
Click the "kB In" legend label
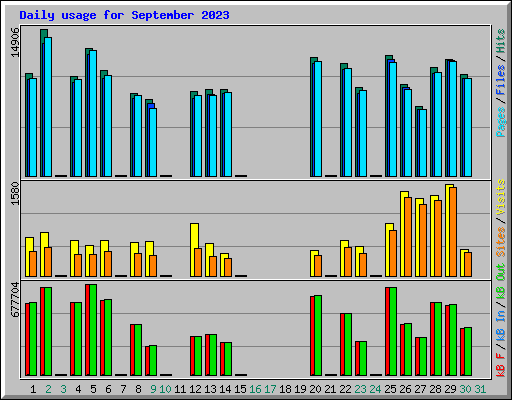point(501,325)
